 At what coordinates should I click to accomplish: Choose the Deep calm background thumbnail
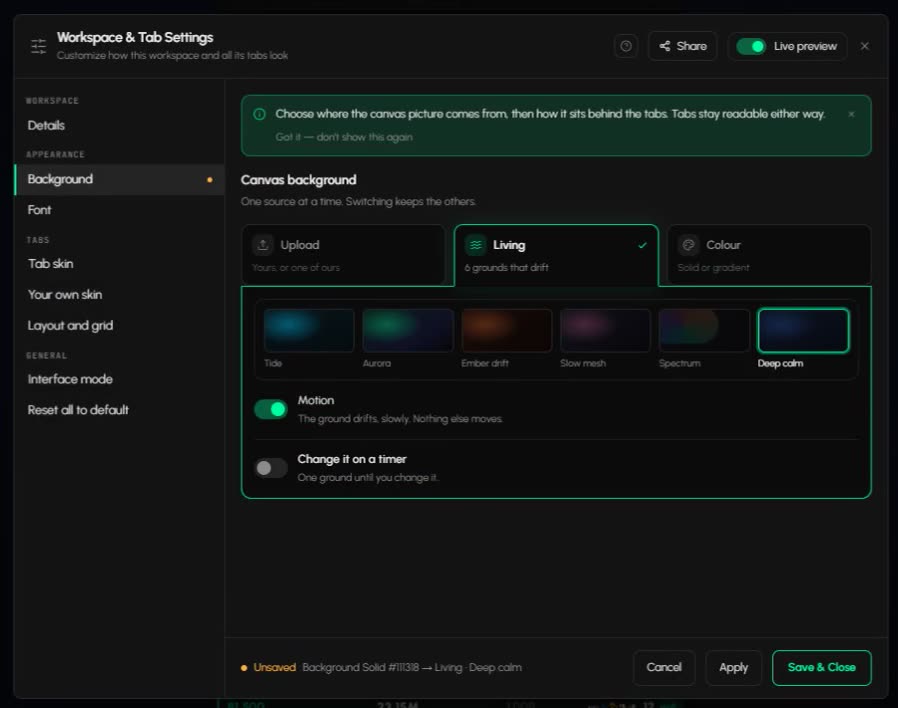point(803,331)
